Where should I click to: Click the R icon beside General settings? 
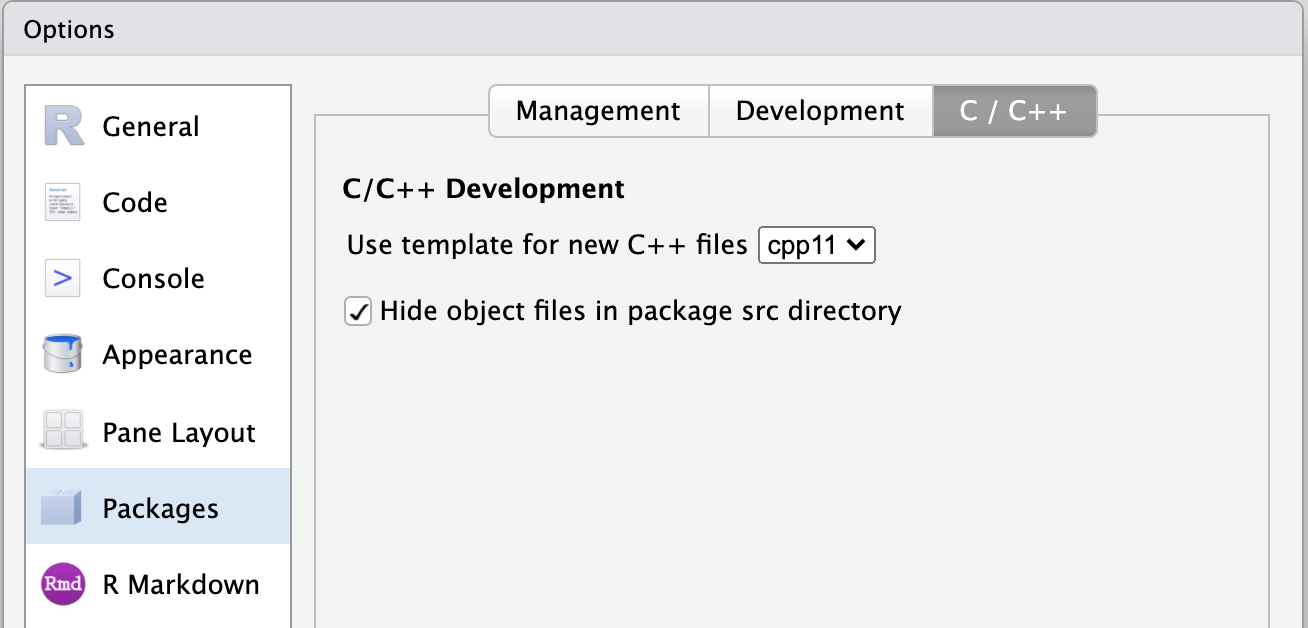coord(61,126)
